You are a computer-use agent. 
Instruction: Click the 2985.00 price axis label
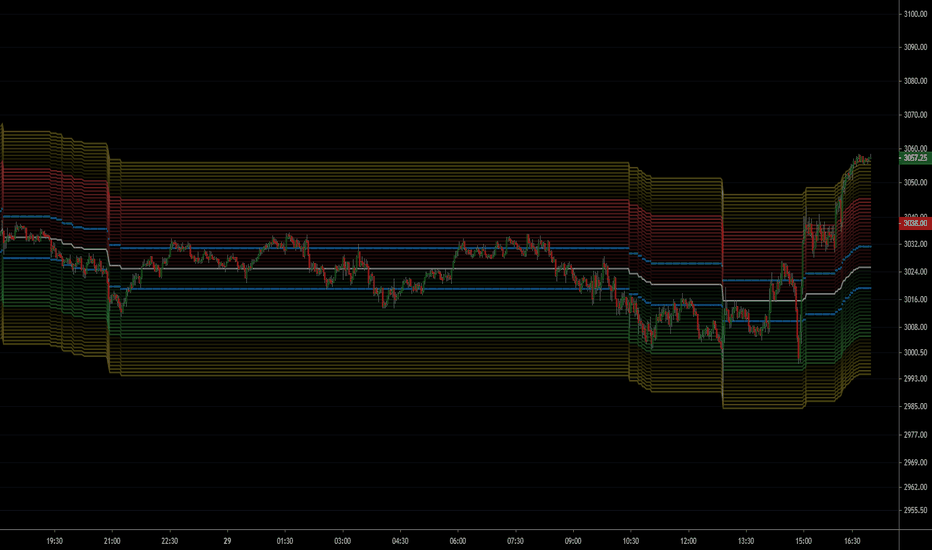pyautogui.click(x=915, y=406)
